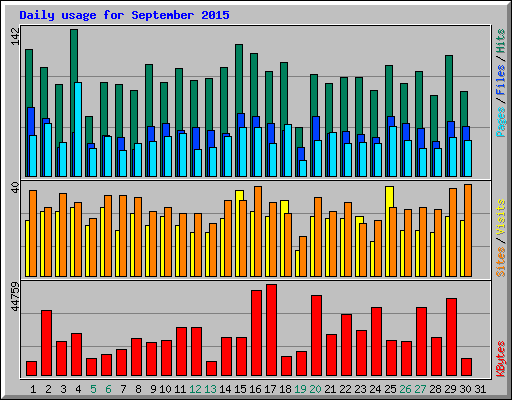Select day label "18" on the x-axis
The image size is (512, 400).
tap(285, 389)
